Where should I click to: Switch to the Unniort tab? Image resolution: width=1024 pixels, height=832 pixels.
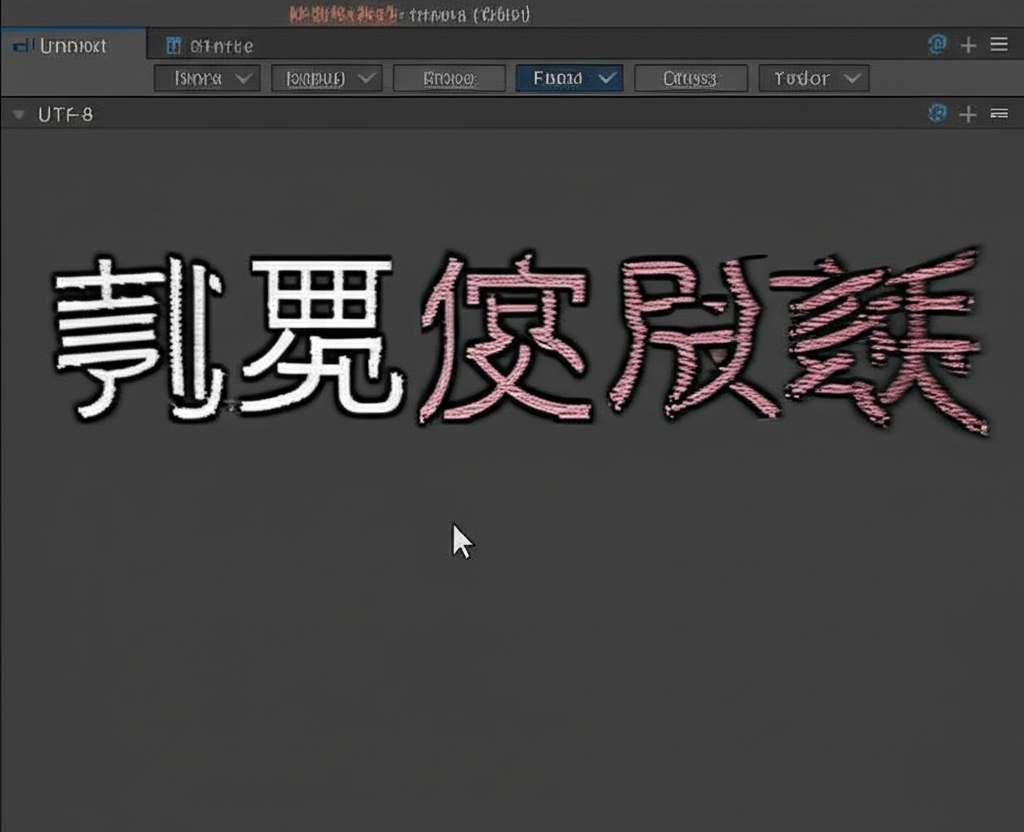pos(72,46)
